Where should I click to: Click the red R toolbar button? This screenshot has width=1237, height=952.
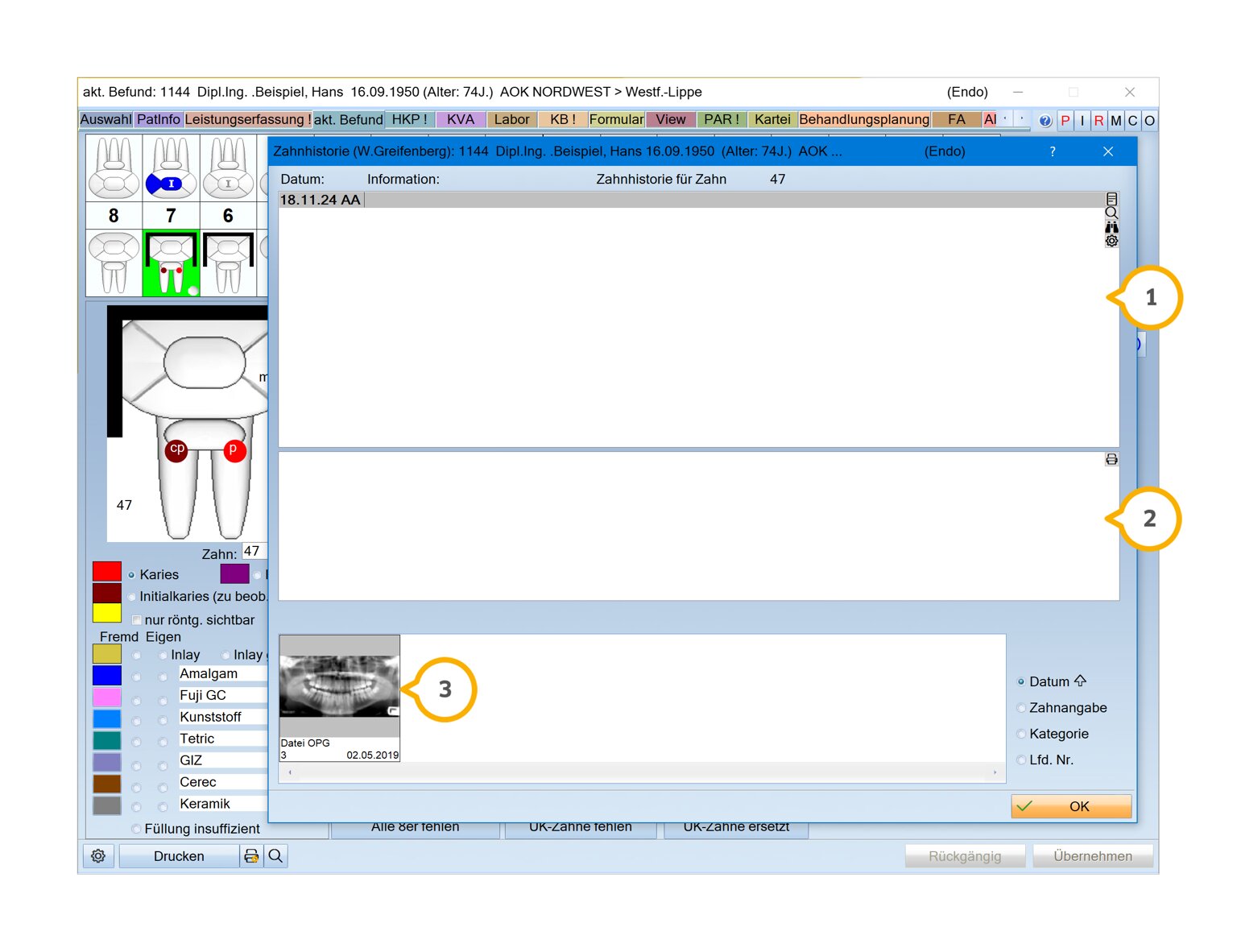pos(1098,121)
